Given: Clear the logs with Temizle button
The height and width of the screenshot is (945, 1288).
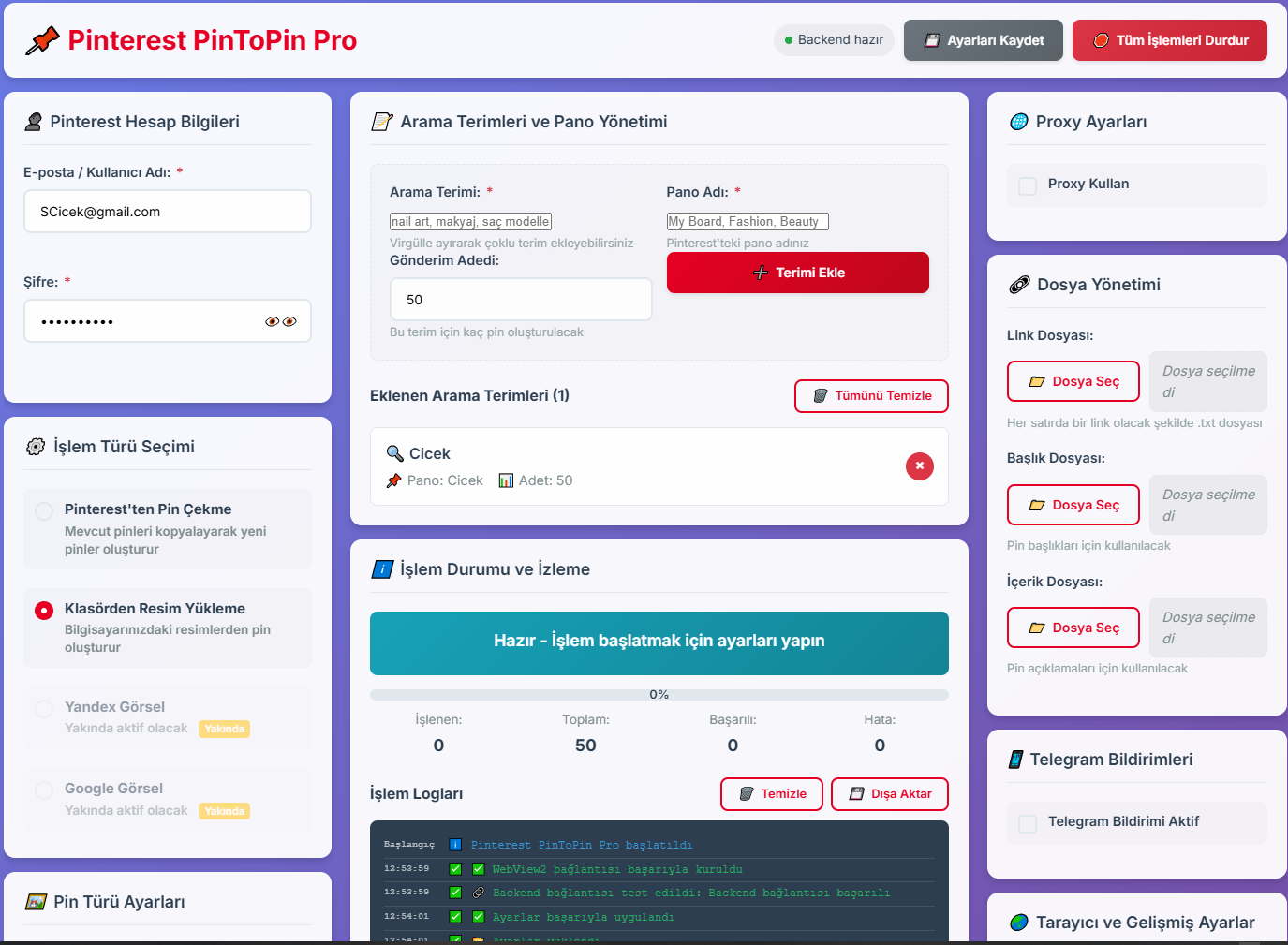Looking at the screenshot, I should (772, 794).
